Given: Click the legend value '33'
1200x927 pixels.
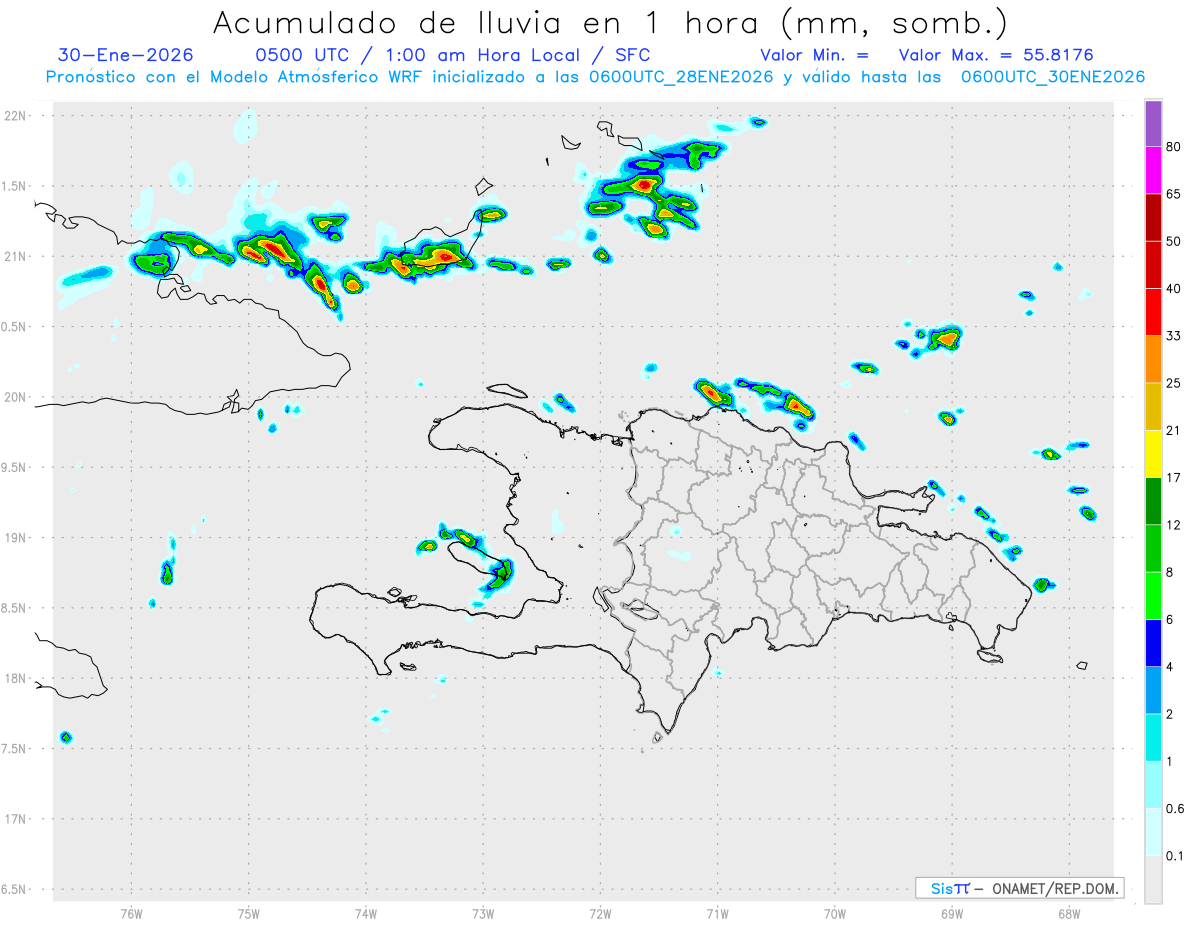Looking at the screenshot, I should pos(1174,336).
